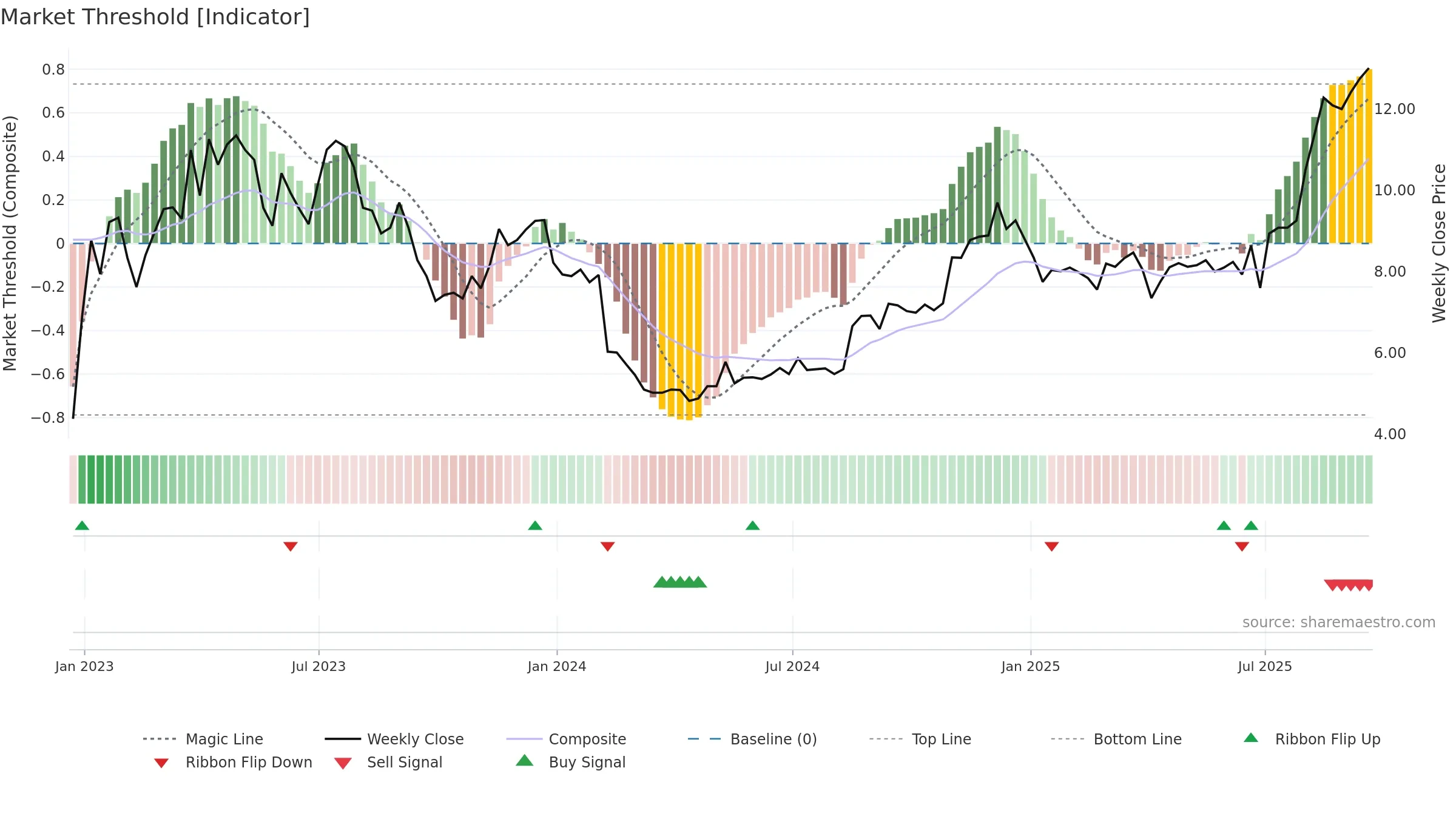
Task: Click the Jan 2024 x-axis label
Action: [557, 667]
